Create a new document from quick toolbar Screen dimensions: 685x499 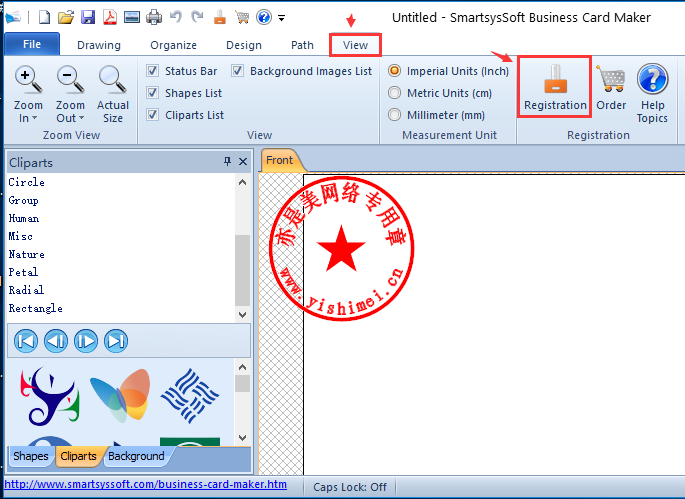44,17
